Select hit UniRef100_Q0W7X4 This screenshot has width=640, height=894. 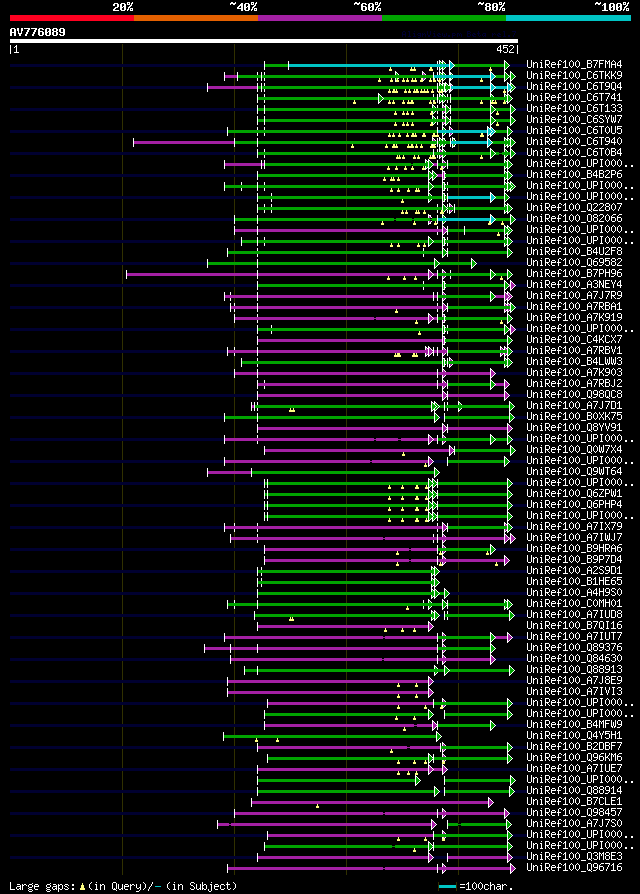click(x=574, y=450)
